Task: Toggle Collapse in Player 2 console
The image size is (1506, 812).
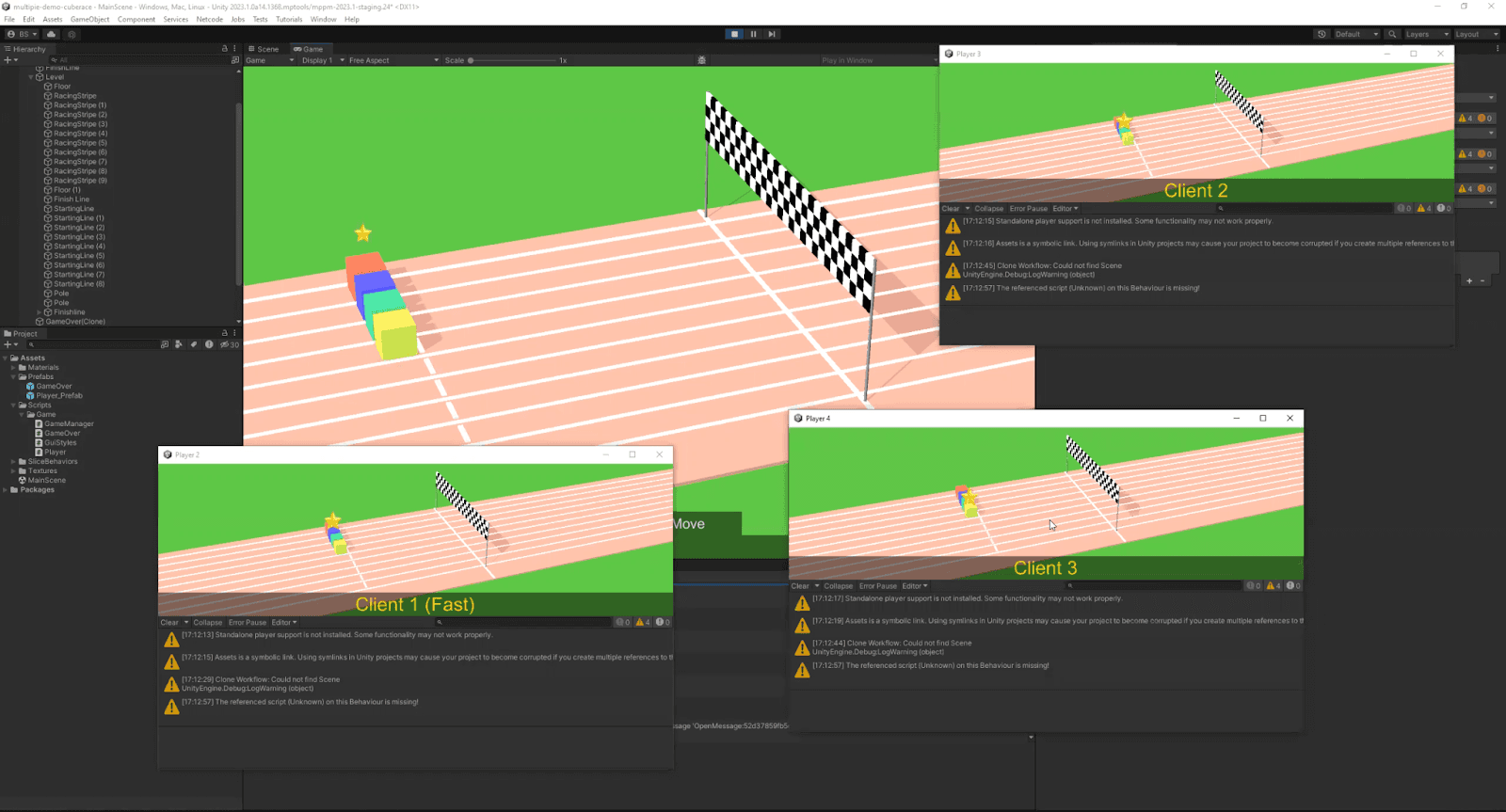Action: [x=208, y=622]
